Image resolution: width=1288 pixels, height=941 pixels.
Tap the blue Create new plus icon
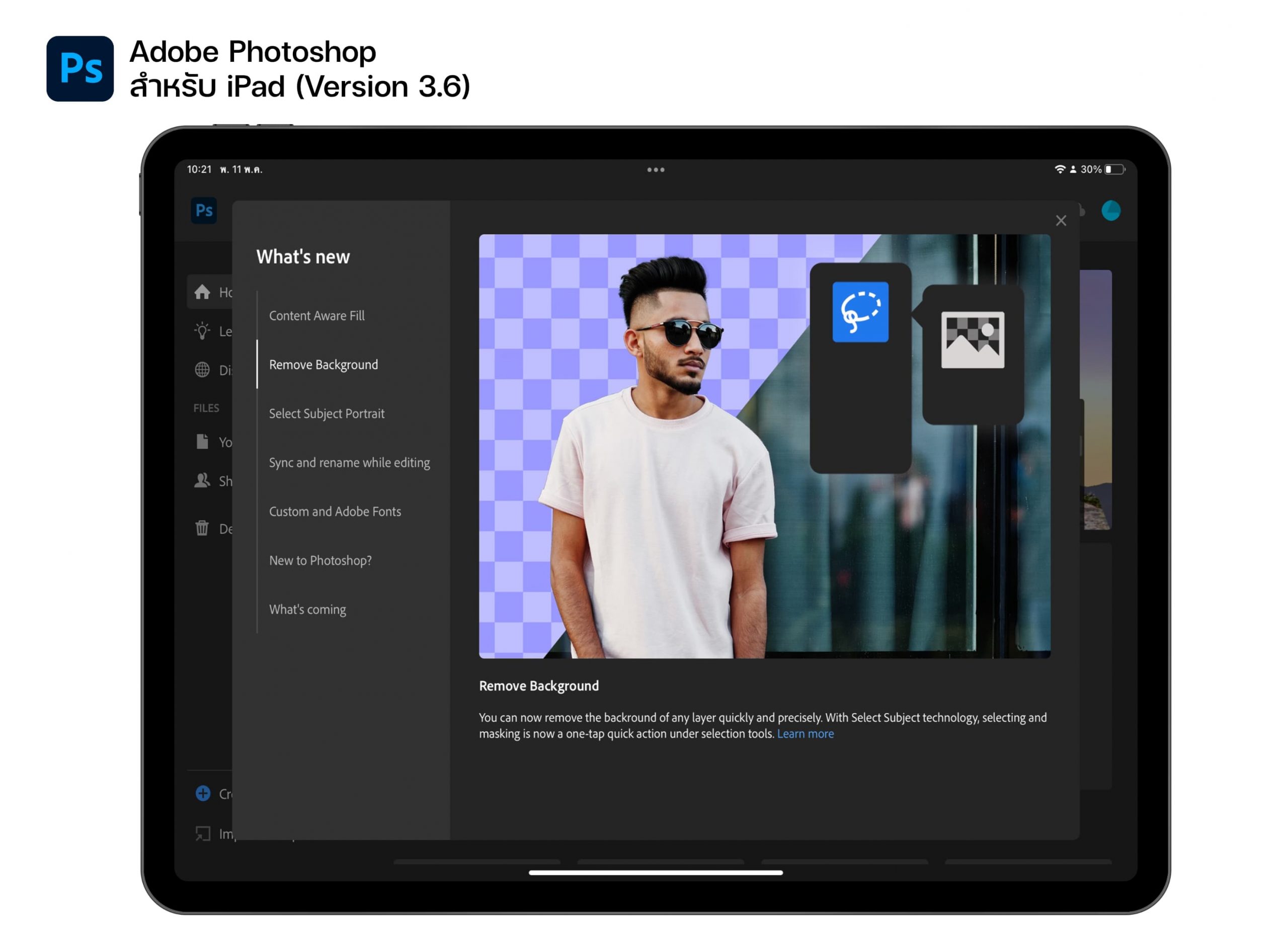(203, 793)
